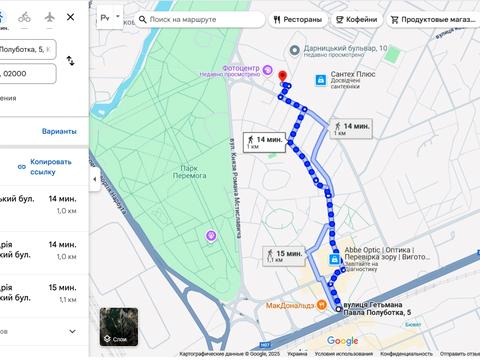This screenshot has height=360, width=480.
Task: Open the Слои layers thumbnail
Action: [x=119, y=327]
